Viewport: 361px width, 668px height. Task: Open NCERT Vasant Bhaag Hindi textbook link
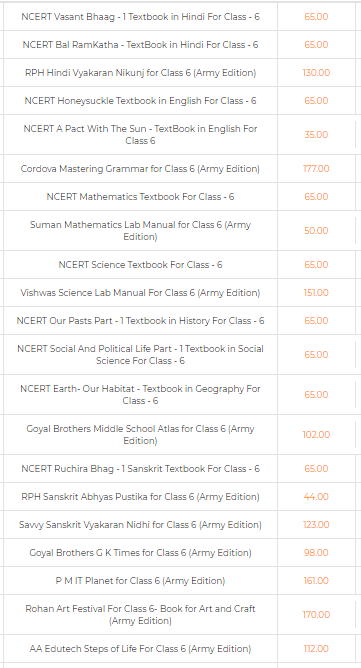pyautogui.click(x=140, y=17)
